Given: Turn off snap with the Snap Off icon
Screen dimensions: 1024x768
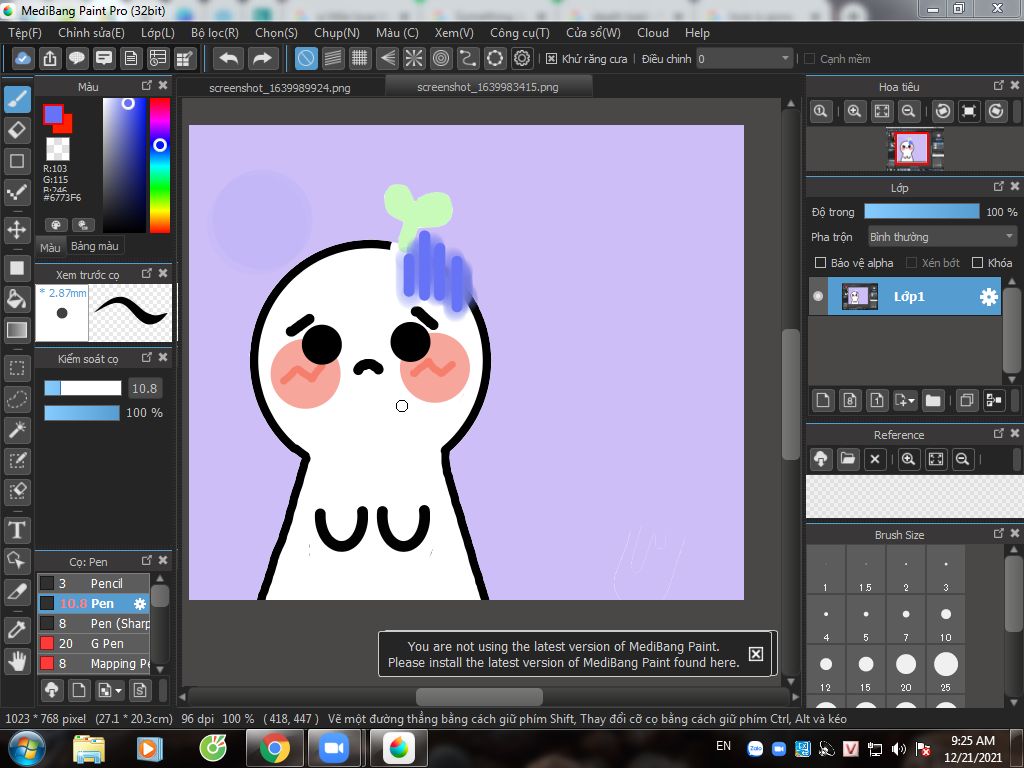Looking at the screenshot, I should tap(306, 59).
